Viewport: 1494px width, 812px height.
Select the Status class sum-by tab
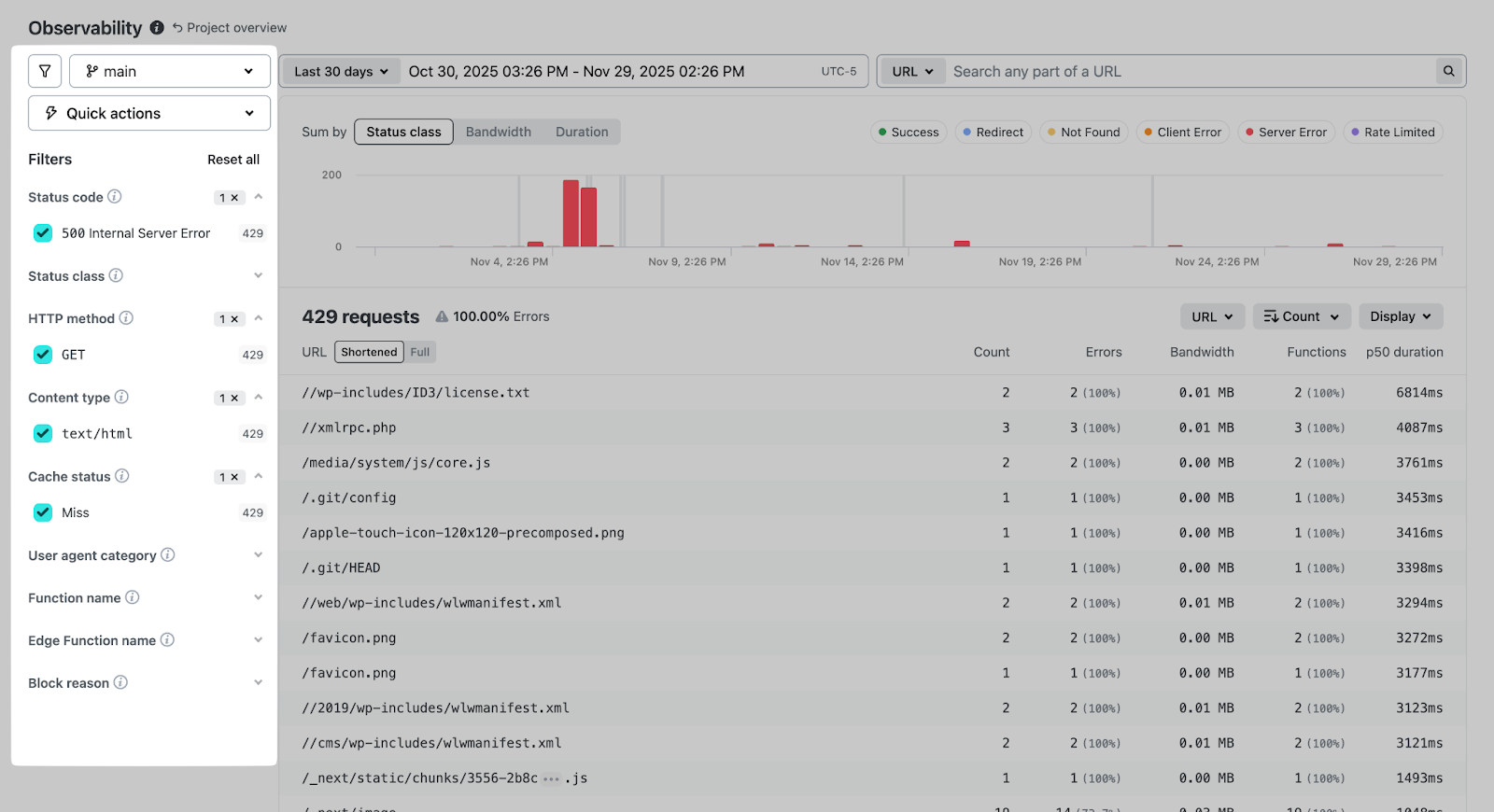(403, 132)
